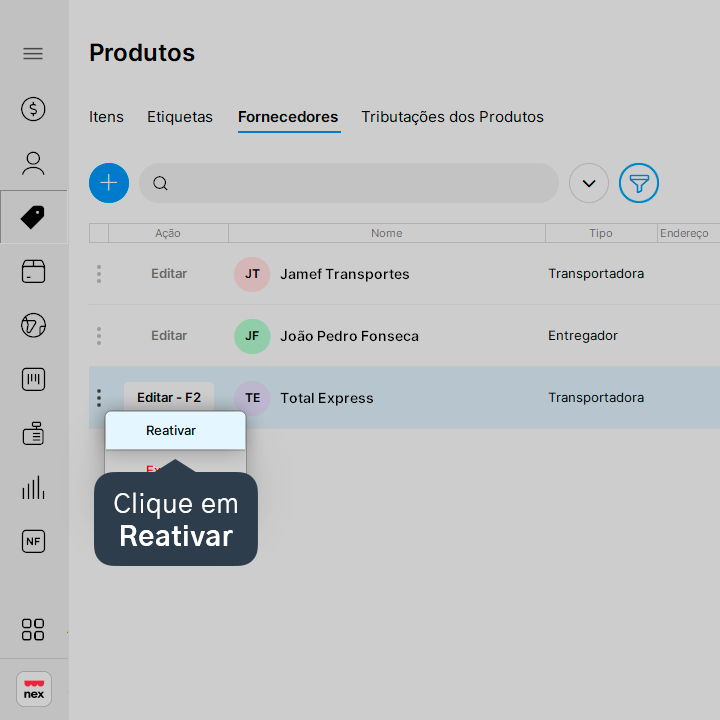This screenshot has width=720, height=720.
Task: Click Transportadora in Jamef Transportes row
Action: (596, 274)
